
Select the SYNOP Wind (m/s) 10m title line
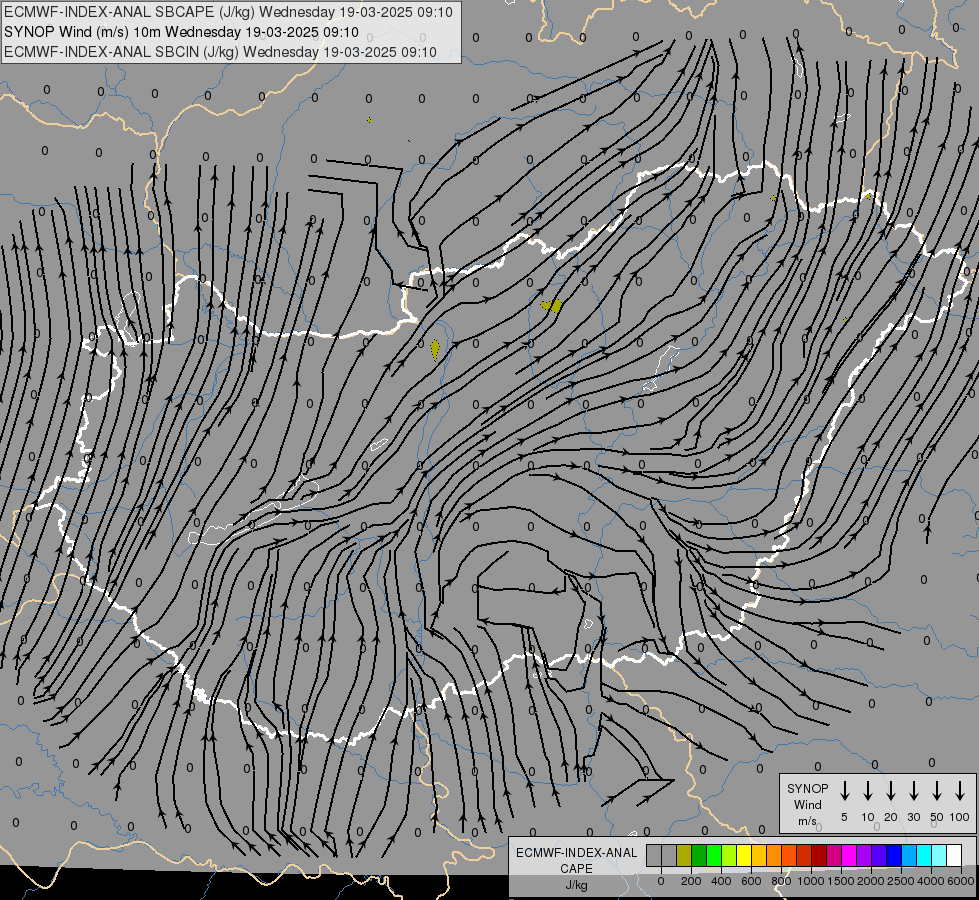click(x=181, y=32)
